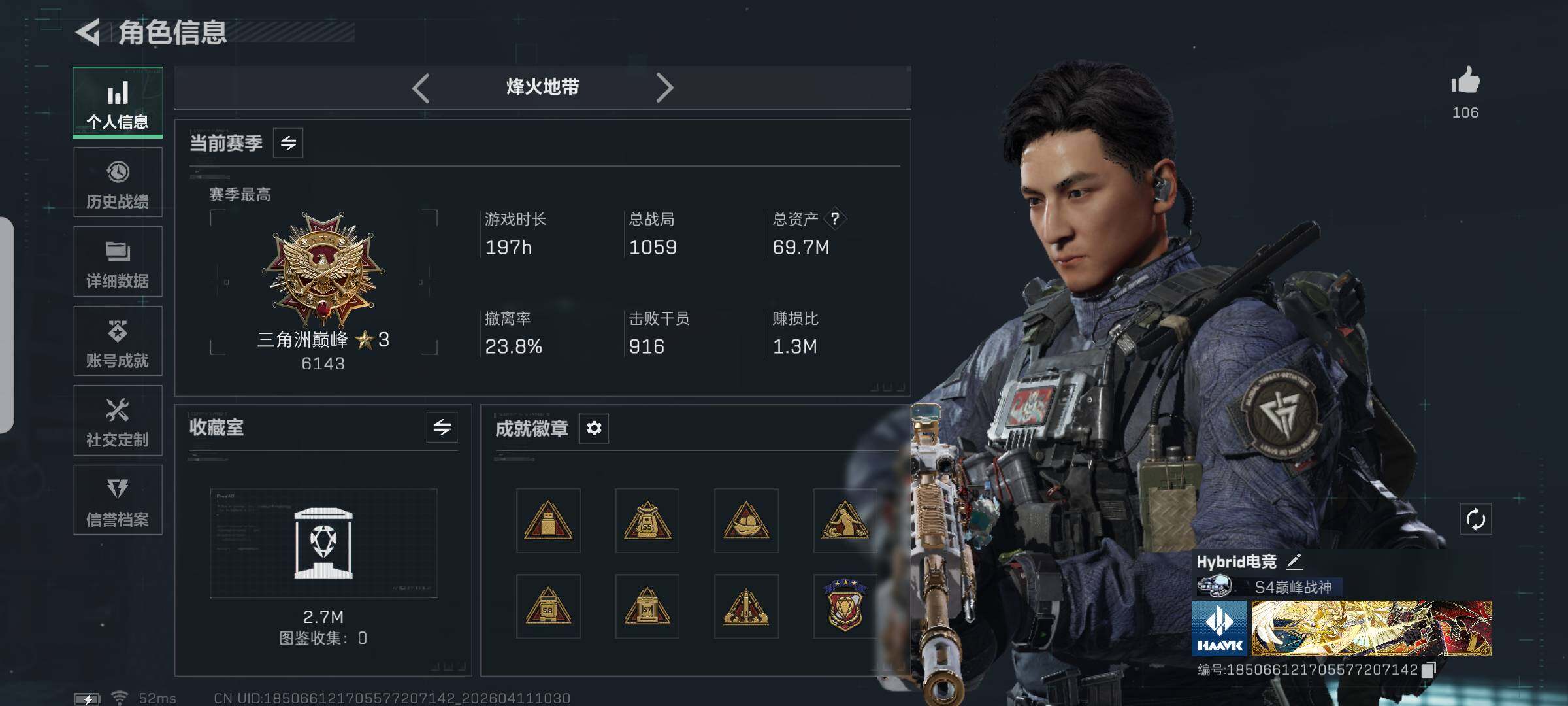This screenshot has height=706, width=1568.
Task: Open the 历史战绩 tab
Action: tap(118, 182)
